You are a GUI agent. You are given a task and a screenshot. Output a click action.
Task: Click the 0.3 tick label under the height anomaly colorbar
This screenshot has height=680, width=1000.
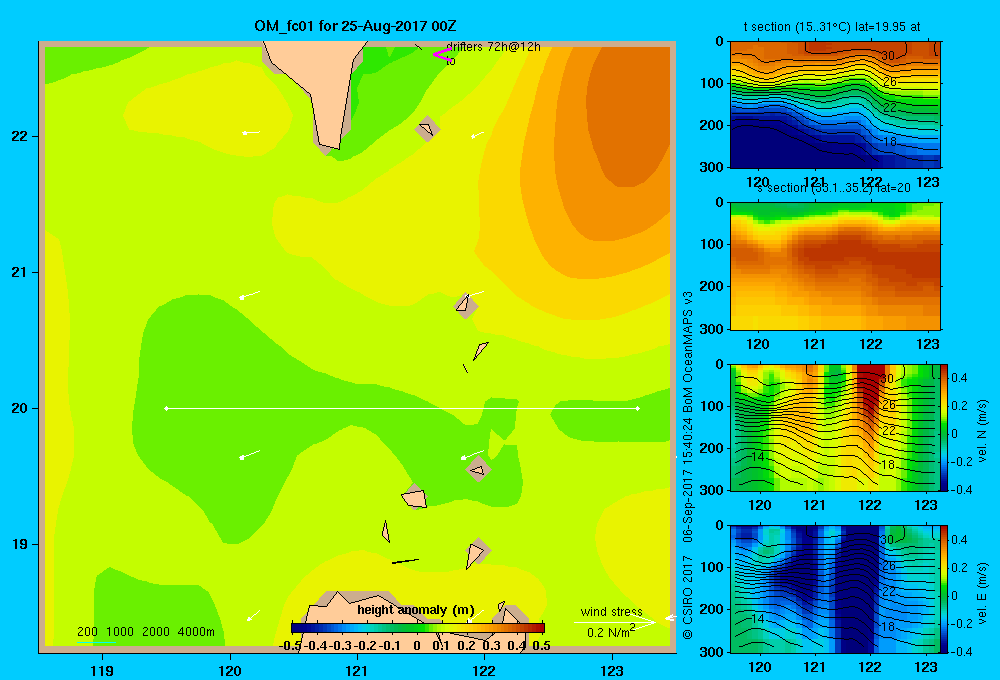coord(491,646)
